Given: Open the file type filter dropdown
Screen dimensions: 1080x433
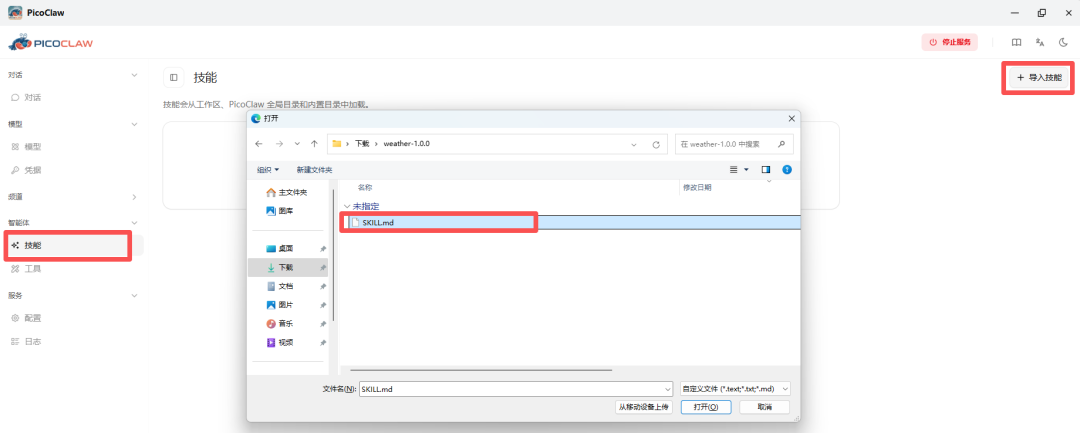Looking at the screenshot, I should 735,389.
